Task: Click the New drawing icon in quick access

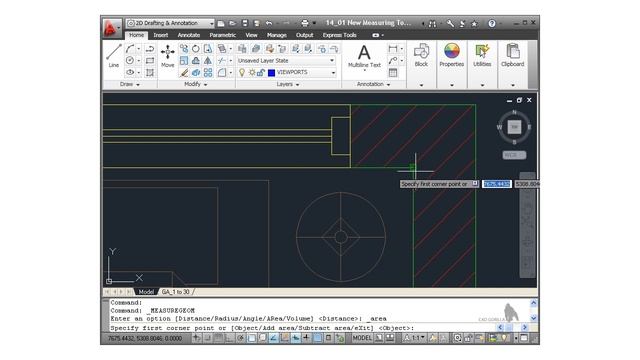Action: [221, 24]
